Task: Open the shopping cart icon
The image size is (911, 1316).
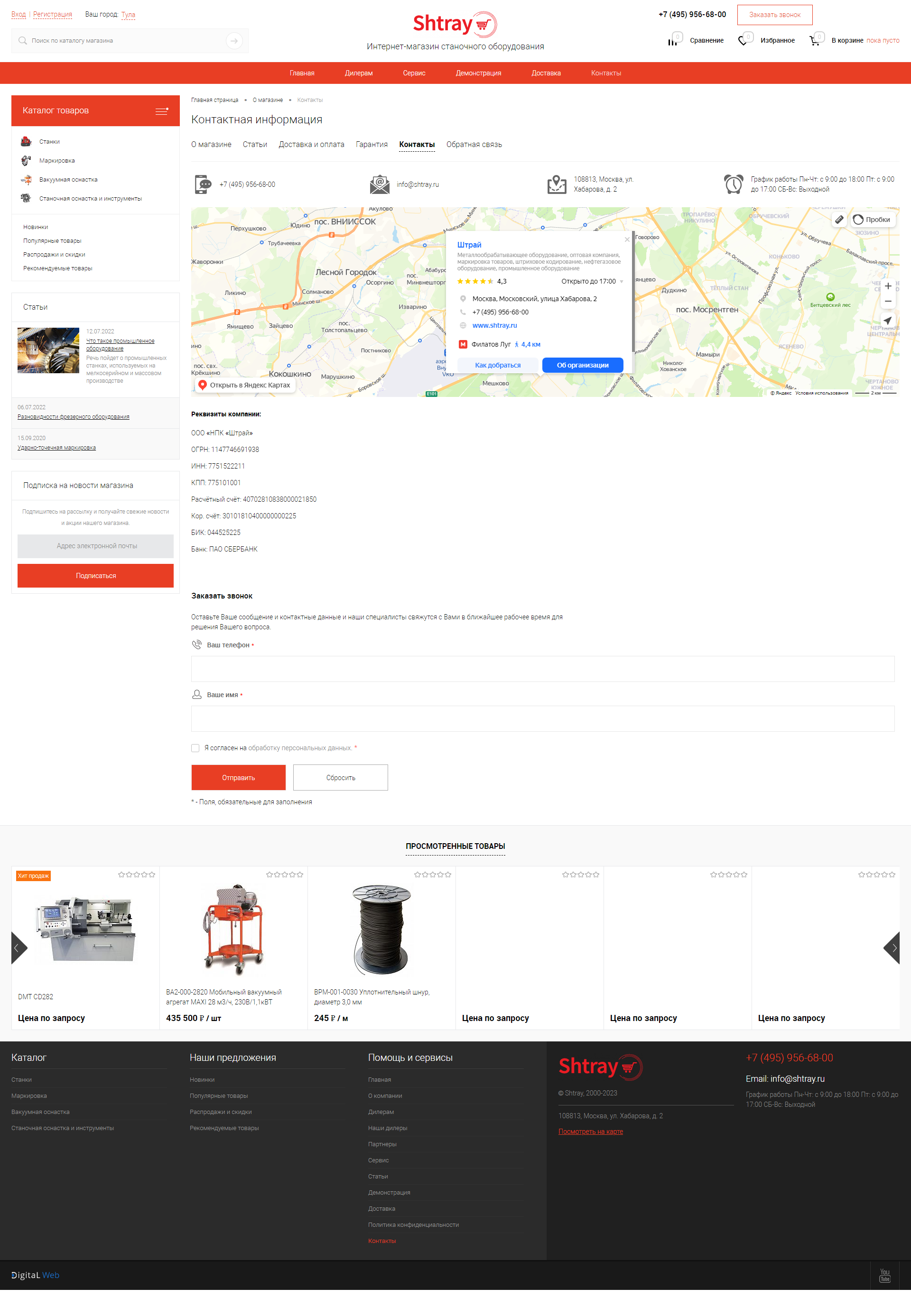Action: click(816, 40)
